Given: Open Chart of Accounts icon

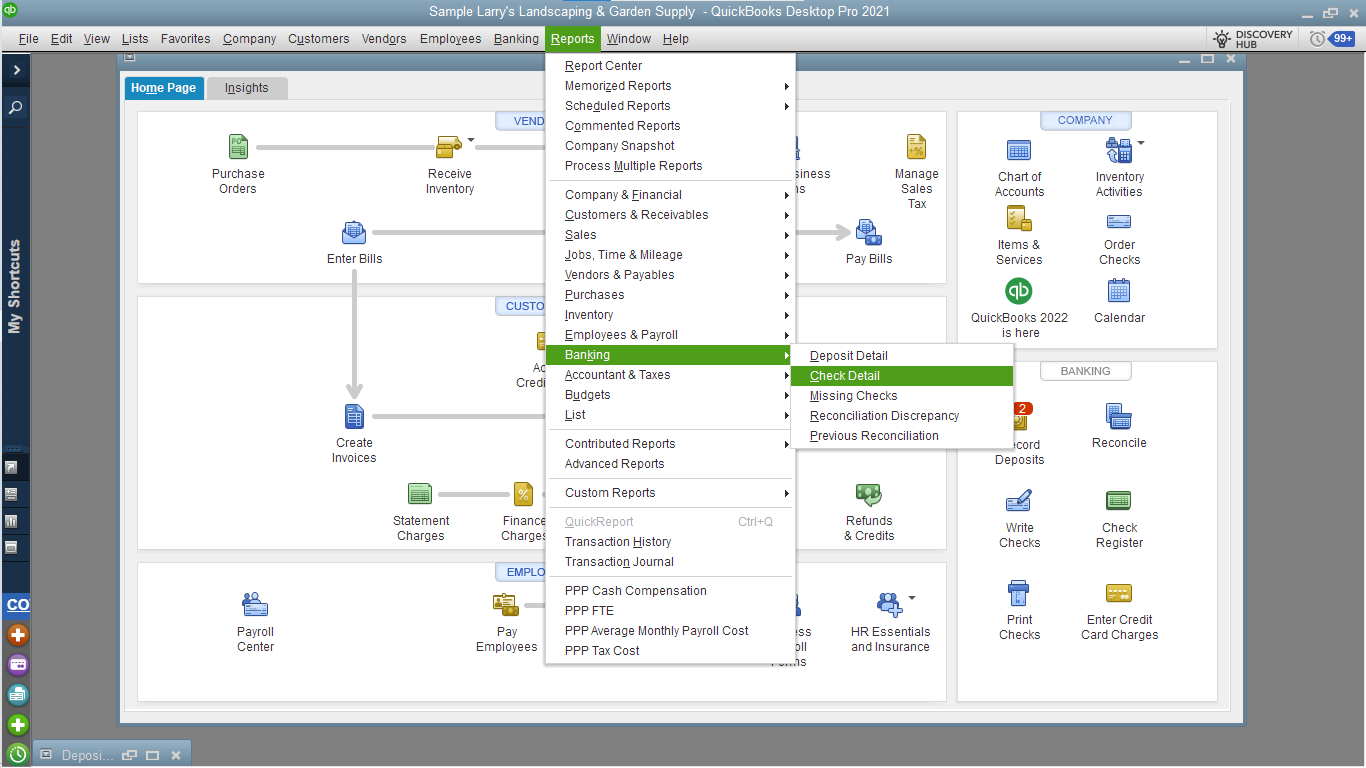Looking at the screenshot, I should click(1019, 151).
